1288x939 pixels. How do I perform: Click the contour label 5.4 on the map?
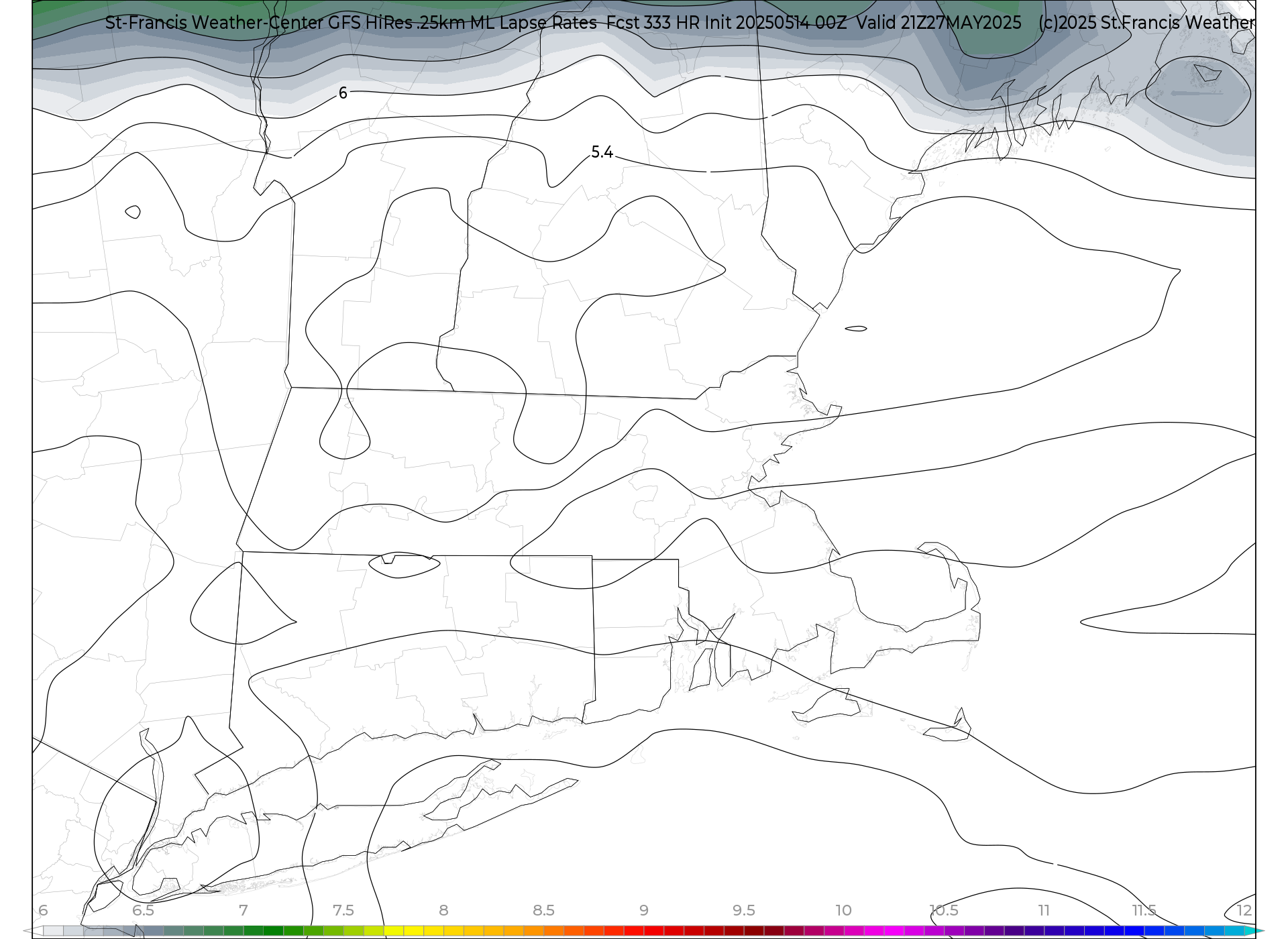(x=602, y=153)
